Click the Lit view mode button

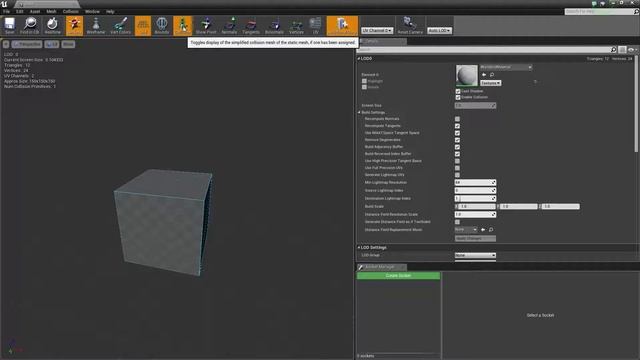click(x=52, y=44)
